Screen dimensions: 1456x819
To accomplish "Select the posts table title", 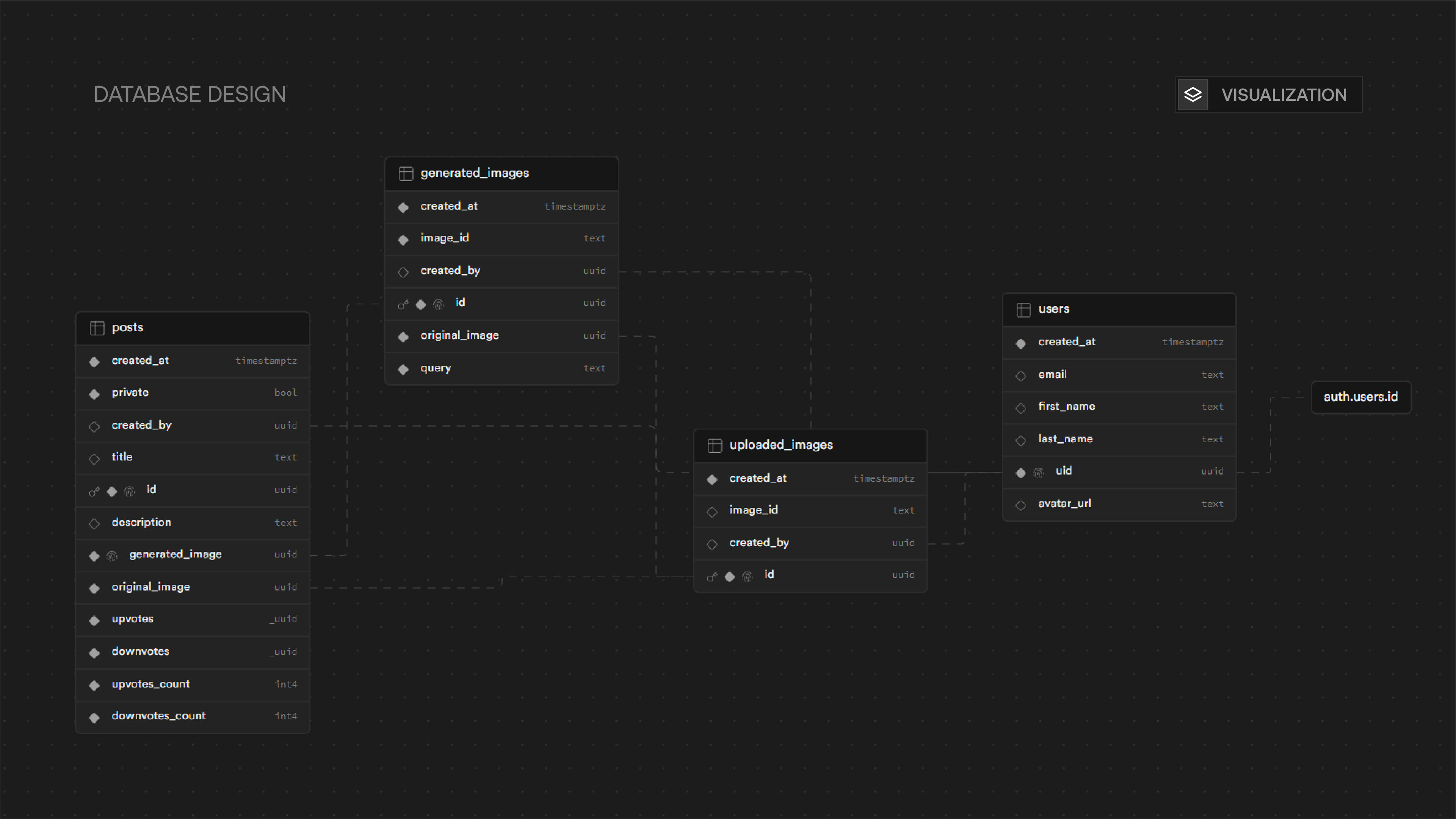I will pos(127,327).
